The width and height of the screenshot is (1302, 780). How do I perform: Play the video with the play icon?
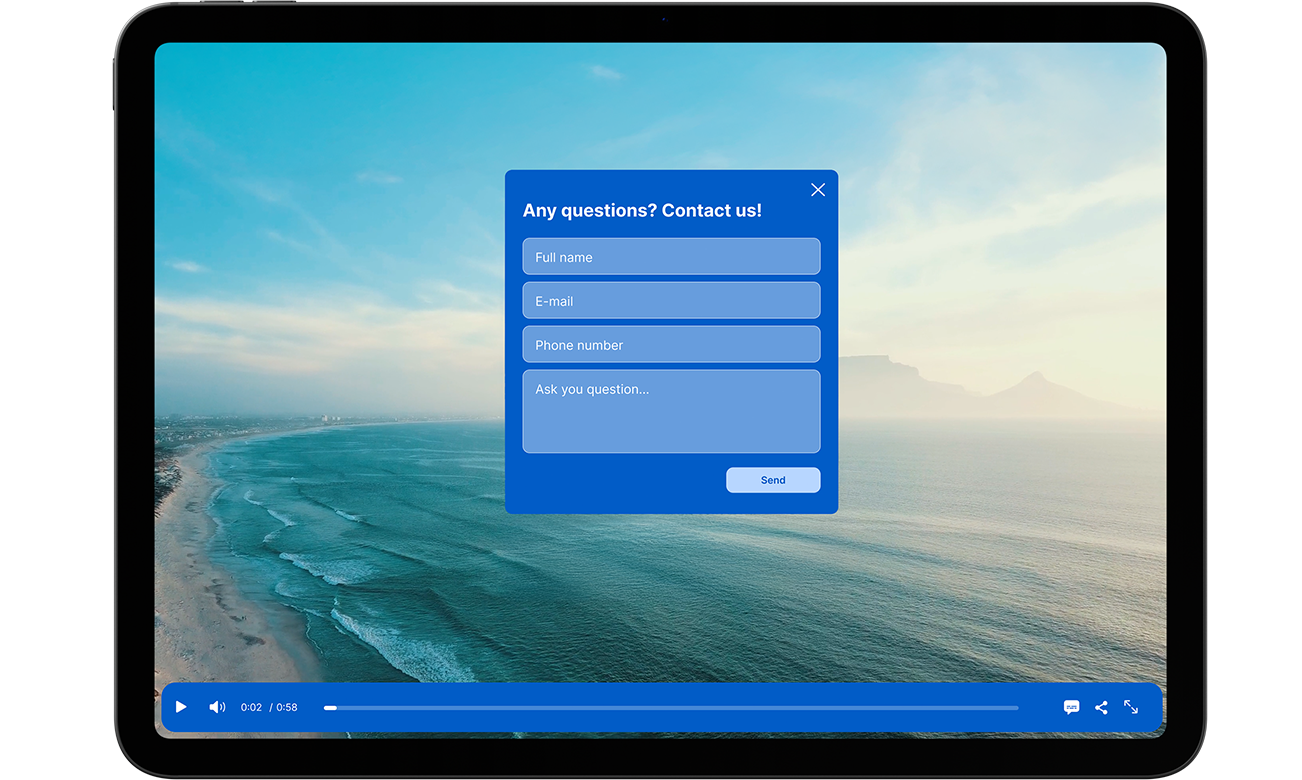(181, 707)
